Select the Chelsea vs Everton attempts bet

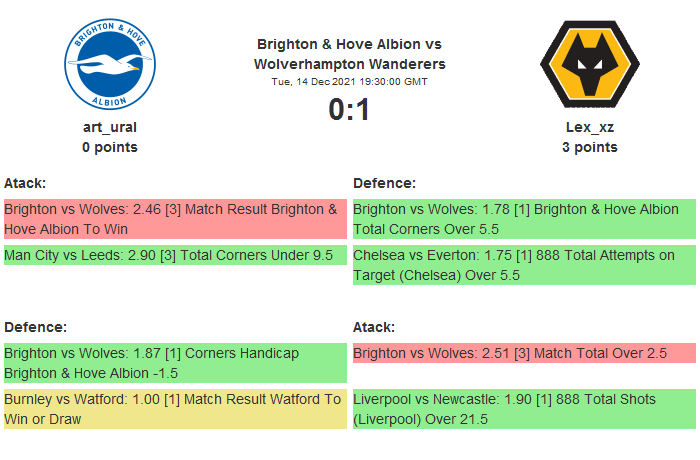tap(524, 265)
